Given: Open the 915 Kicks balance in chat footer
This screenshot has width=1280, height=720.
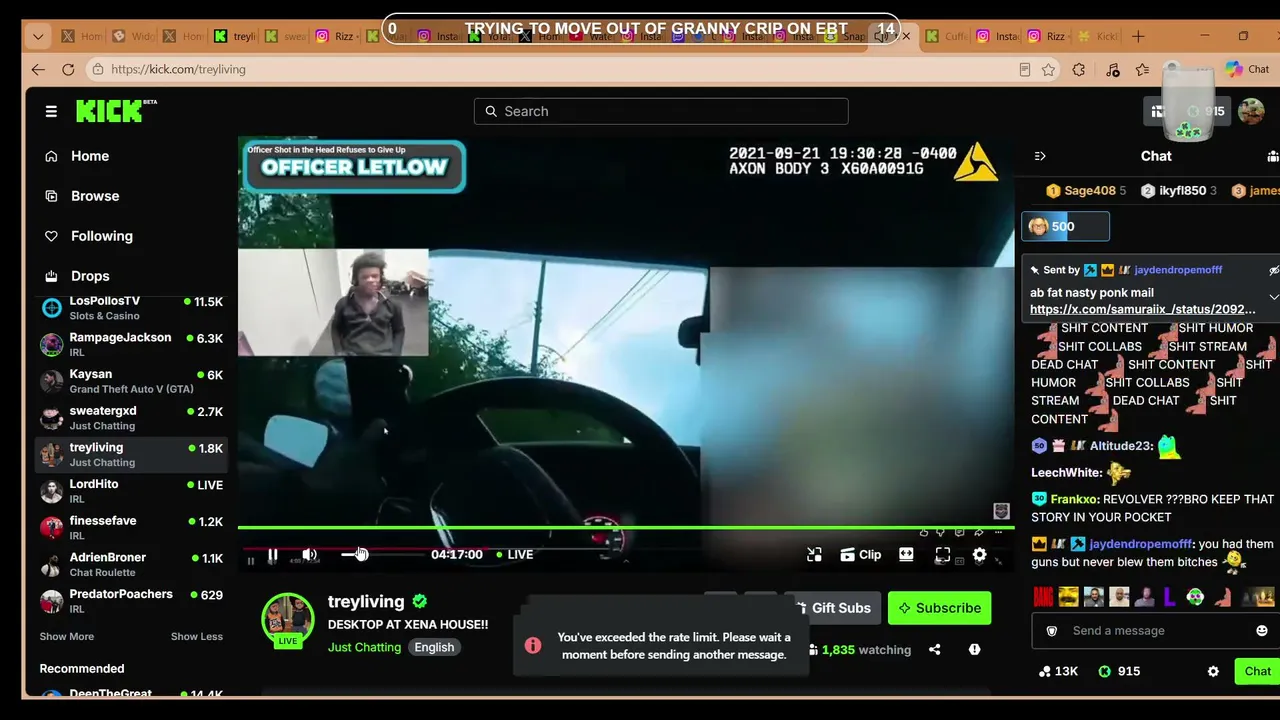Looking at the screenshot, I should (x=1119, y=672).
